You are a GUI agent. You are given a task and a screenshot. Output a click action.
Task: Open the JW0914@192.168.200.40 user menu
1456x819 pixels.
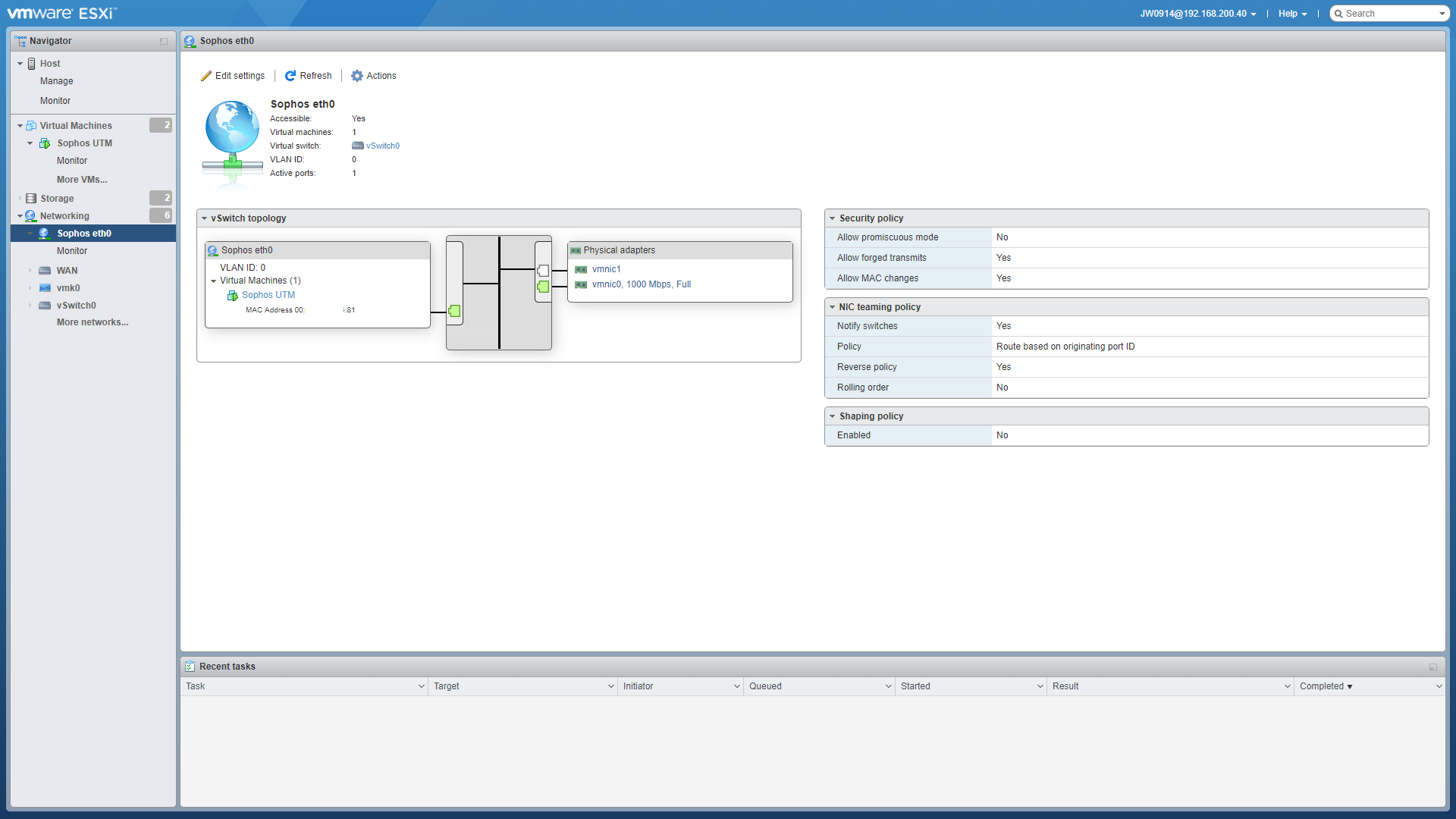[x=1197, y=14]
